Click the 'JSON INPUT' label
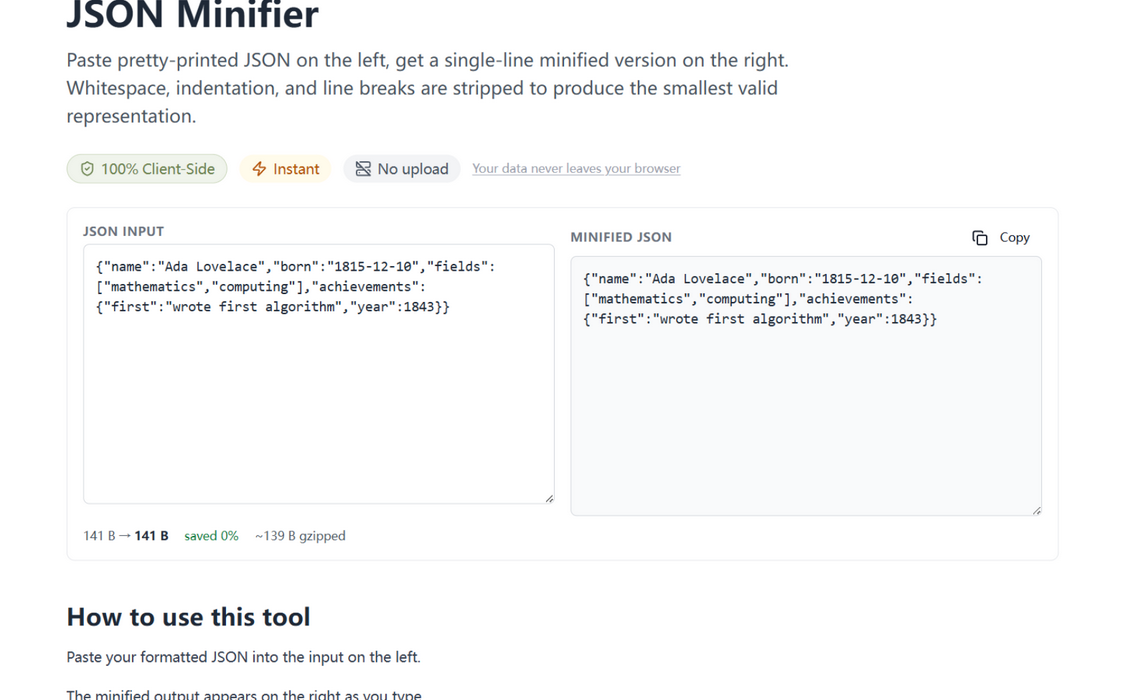This screenshot has height=700, width=1140. (124, 231)
